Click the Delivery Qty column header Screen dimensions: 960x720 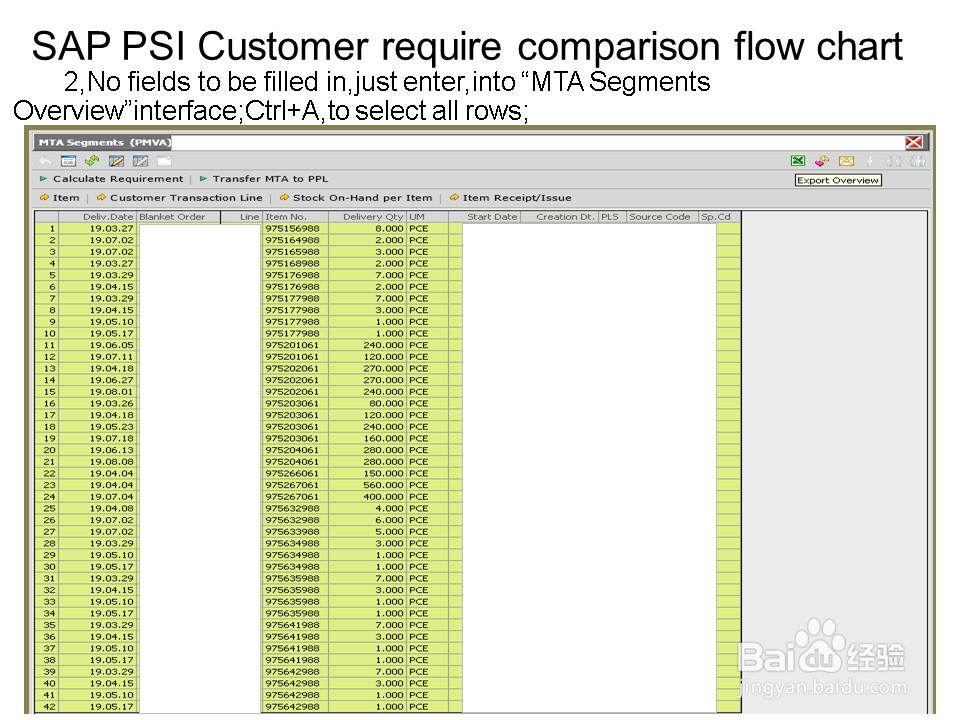tap(367, 217)
